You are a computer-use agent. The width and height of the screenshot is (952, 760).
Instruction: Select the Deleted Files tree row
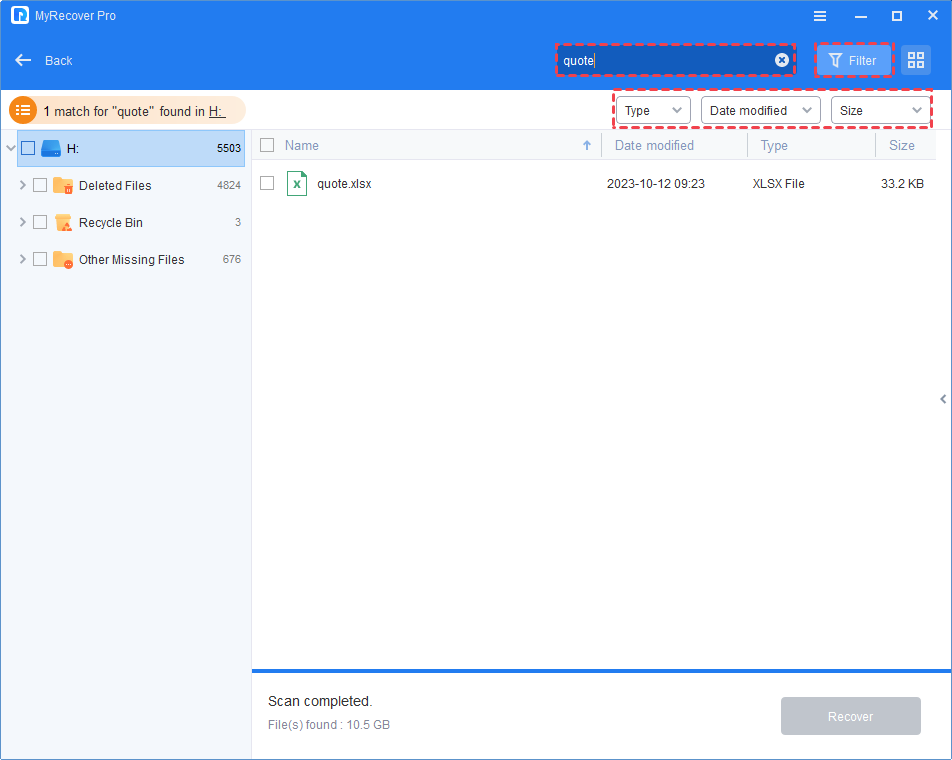pos(131,185)
